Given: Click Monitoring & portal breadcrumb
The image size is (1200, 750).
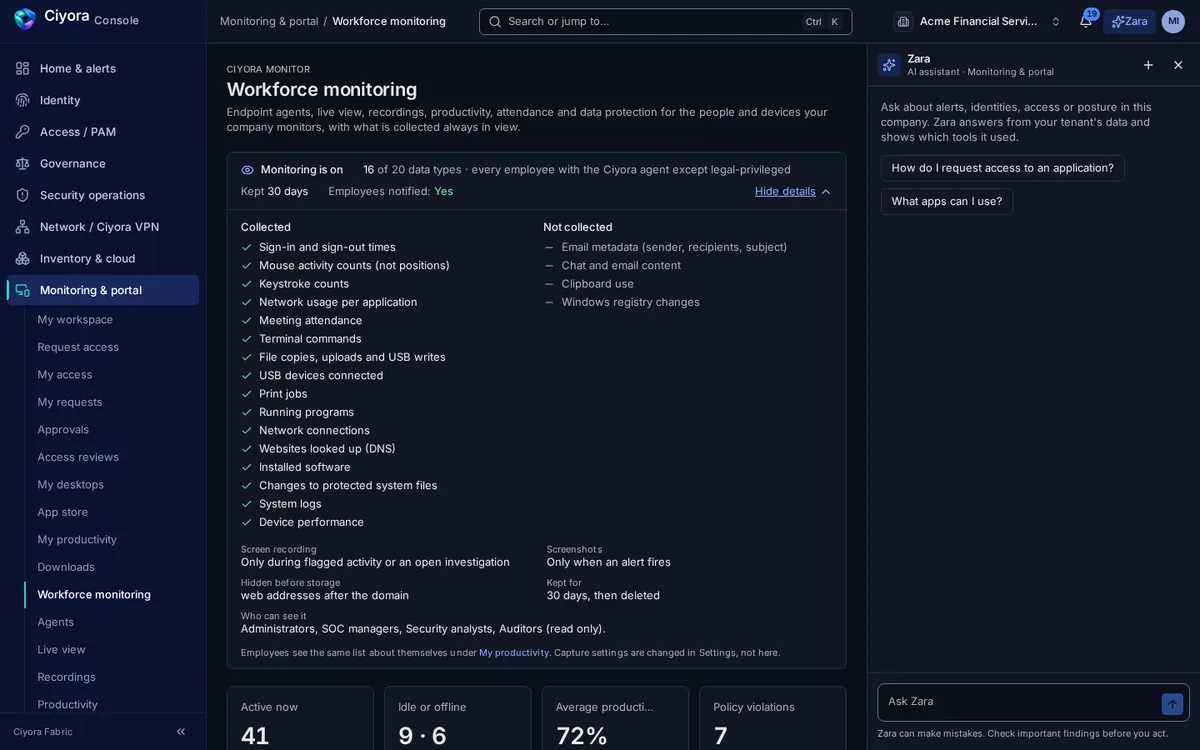Looking at the screenshot, I should (x=269, y=21).
